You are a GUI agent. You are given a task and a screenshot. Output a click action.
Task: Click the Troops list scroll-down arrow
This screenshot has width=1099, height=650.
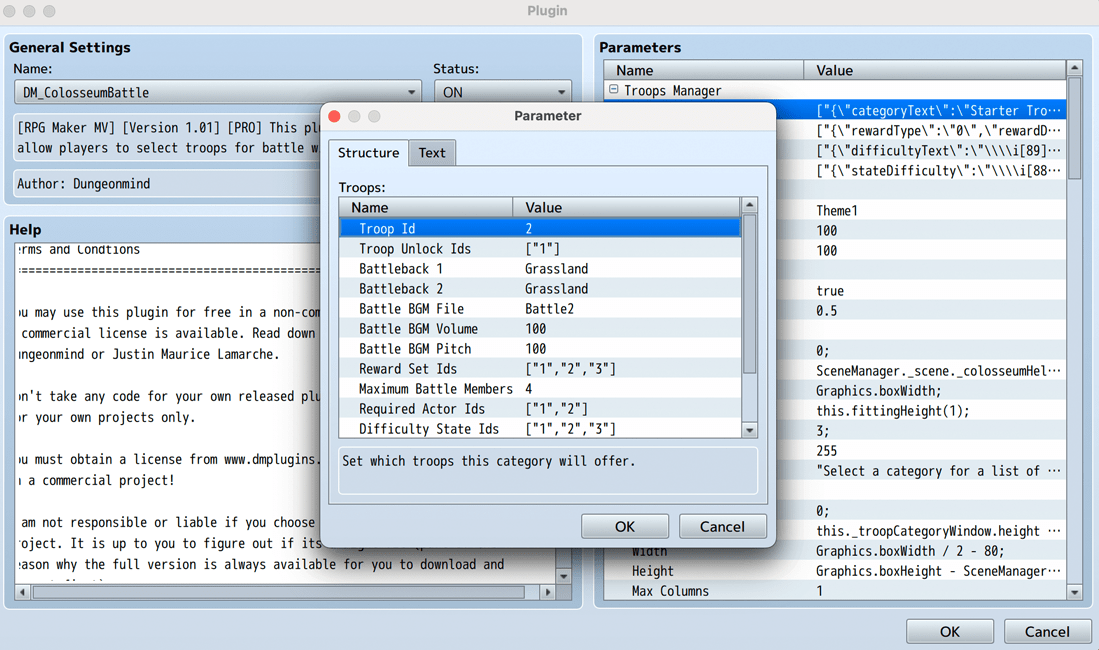749,431
